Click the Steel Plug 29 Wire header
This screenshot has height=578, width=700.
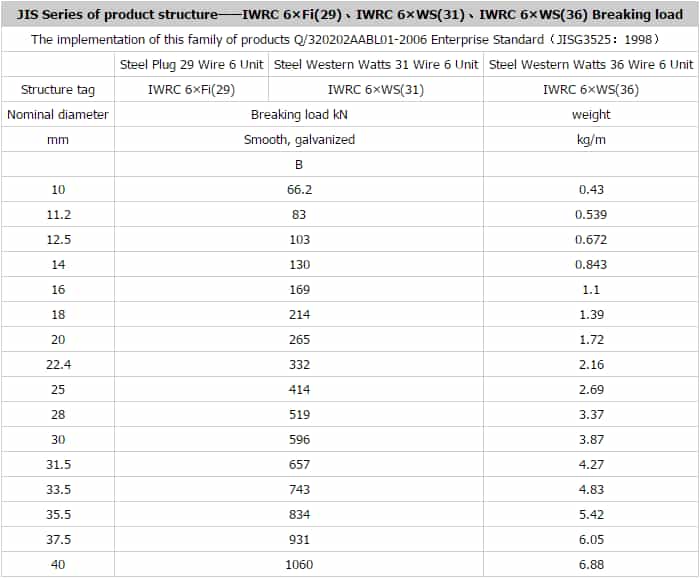point(191,64)
